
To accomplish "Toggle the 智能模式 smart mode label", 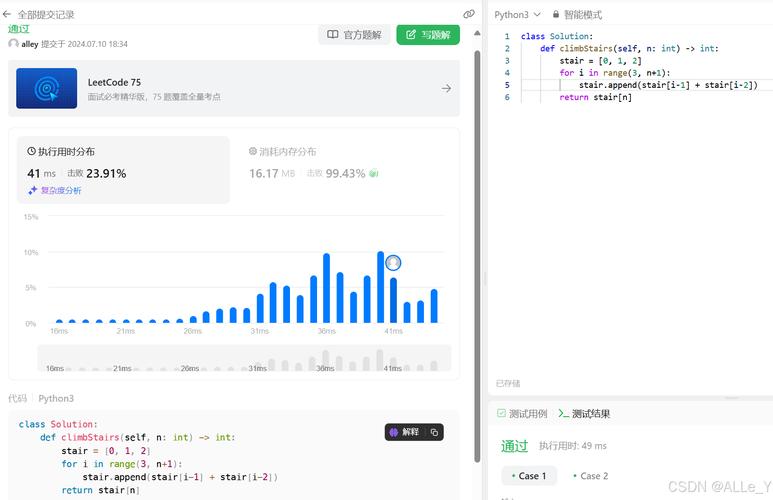I will point(583,14).
